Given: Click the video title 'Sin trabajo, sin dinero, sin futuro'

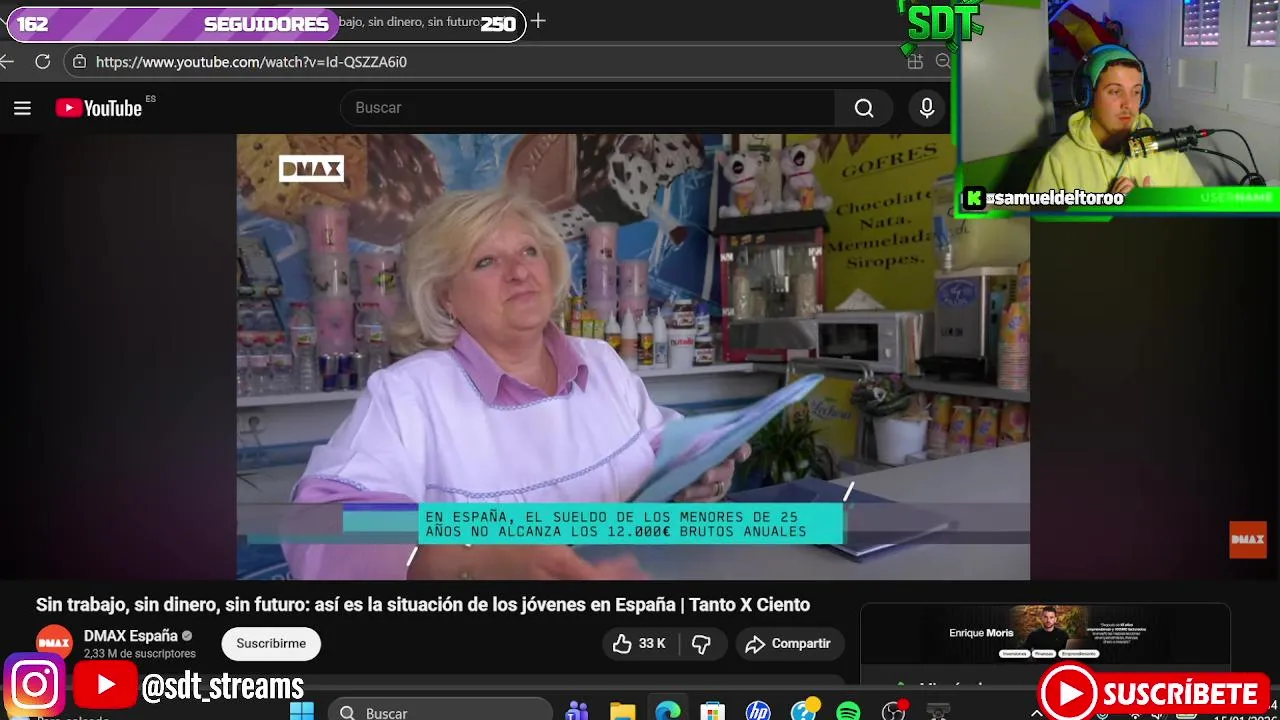Looking at the screenshot, I should click(423, 605).
